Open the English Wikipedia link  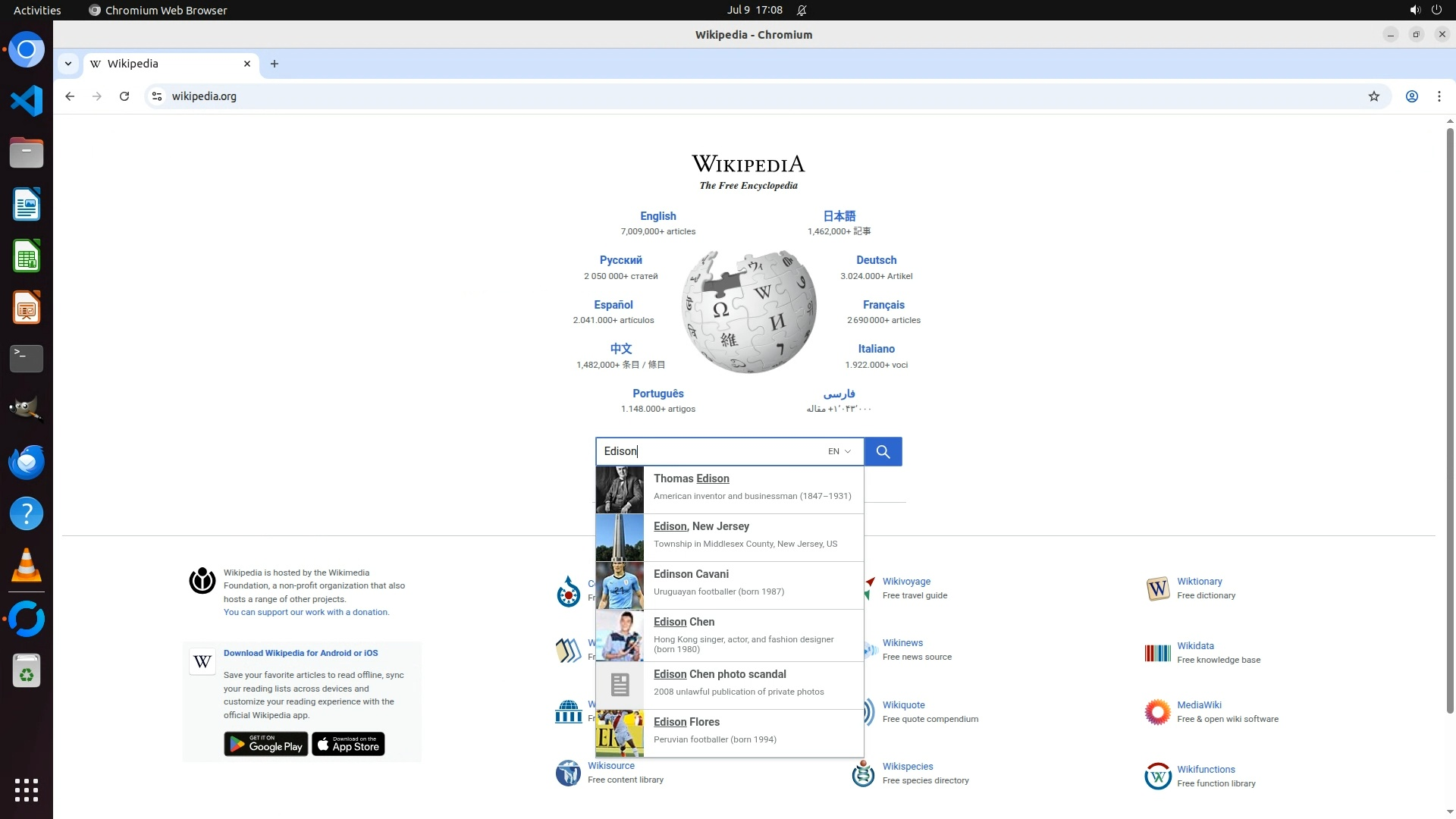point(657,216)
